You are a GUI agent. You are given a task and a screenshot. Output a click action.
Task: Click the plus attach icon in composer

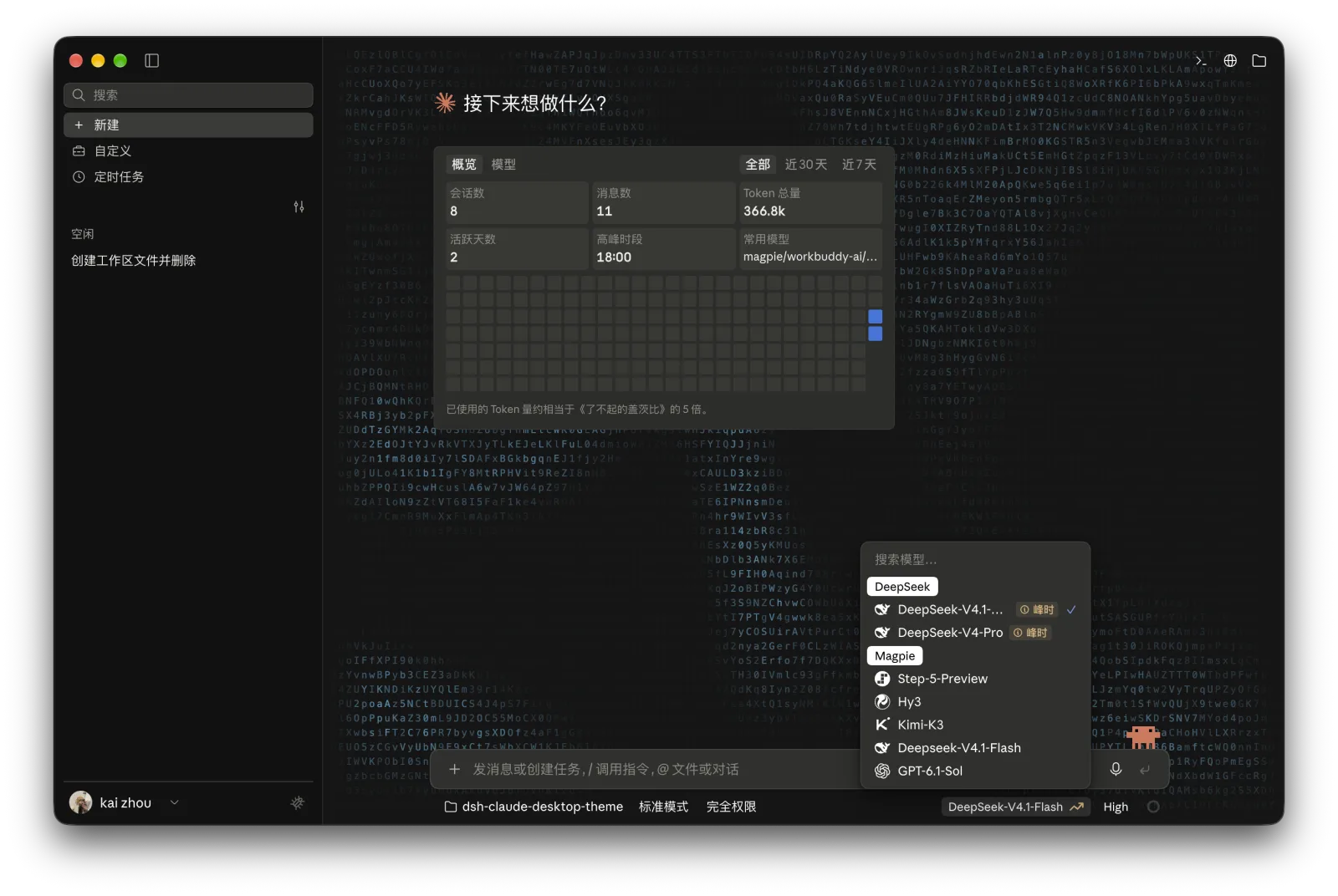[x=454, y=769]
